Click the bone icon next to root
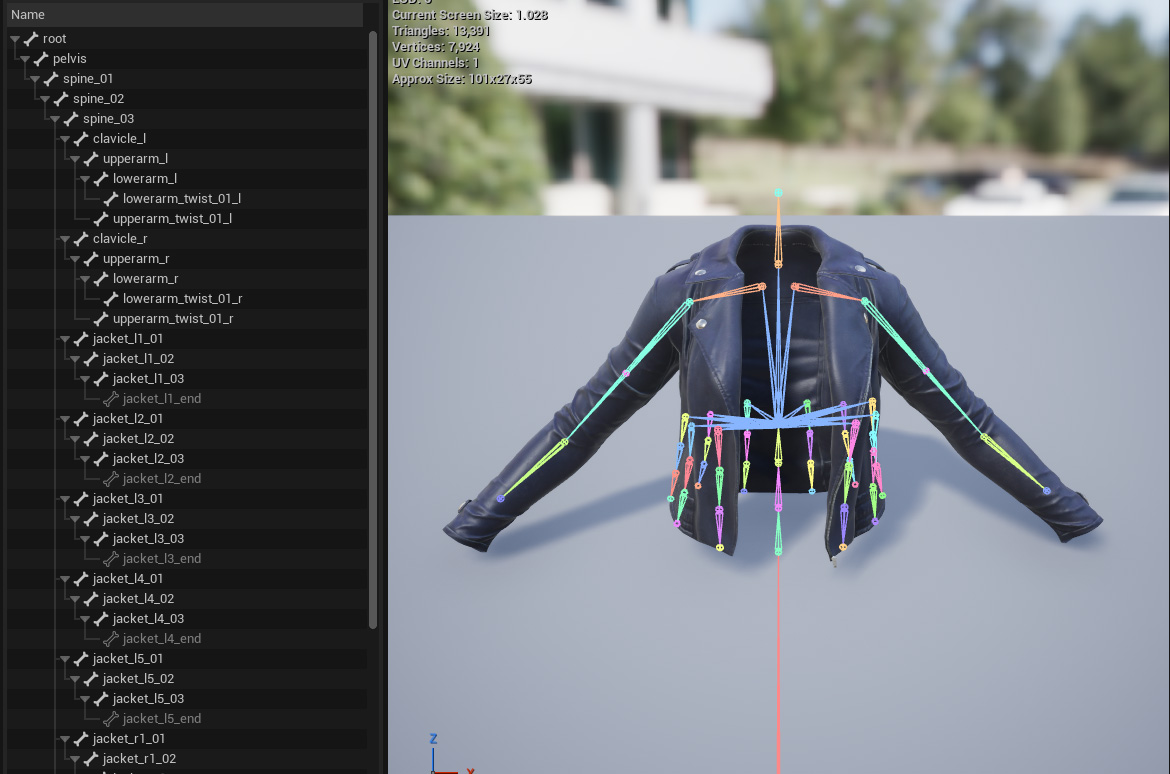The height and width of the screenshot is (774, 1170). point(31,39)
